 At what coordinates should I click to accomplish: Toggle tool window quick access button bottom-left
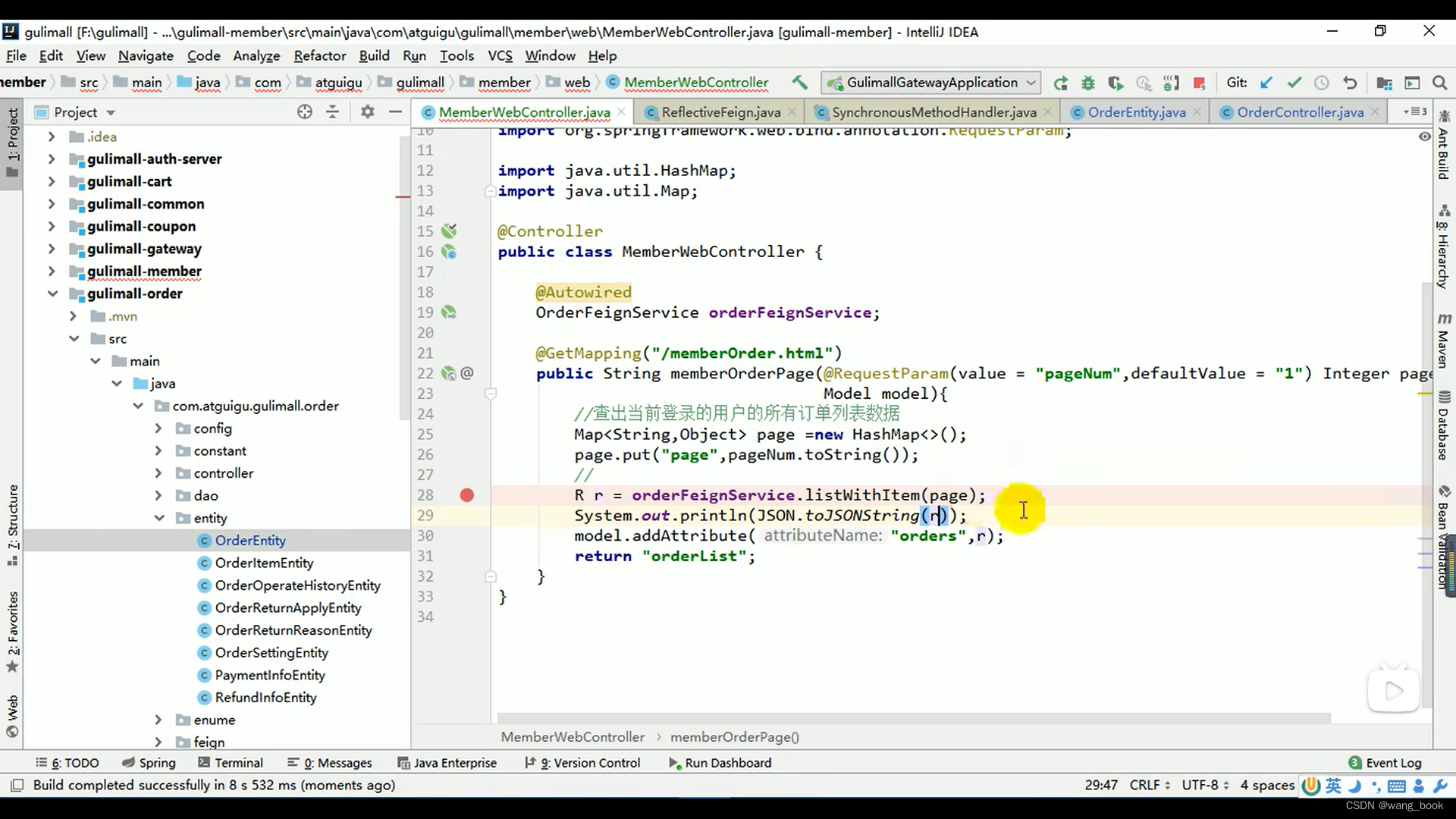[x=17, y=785]
